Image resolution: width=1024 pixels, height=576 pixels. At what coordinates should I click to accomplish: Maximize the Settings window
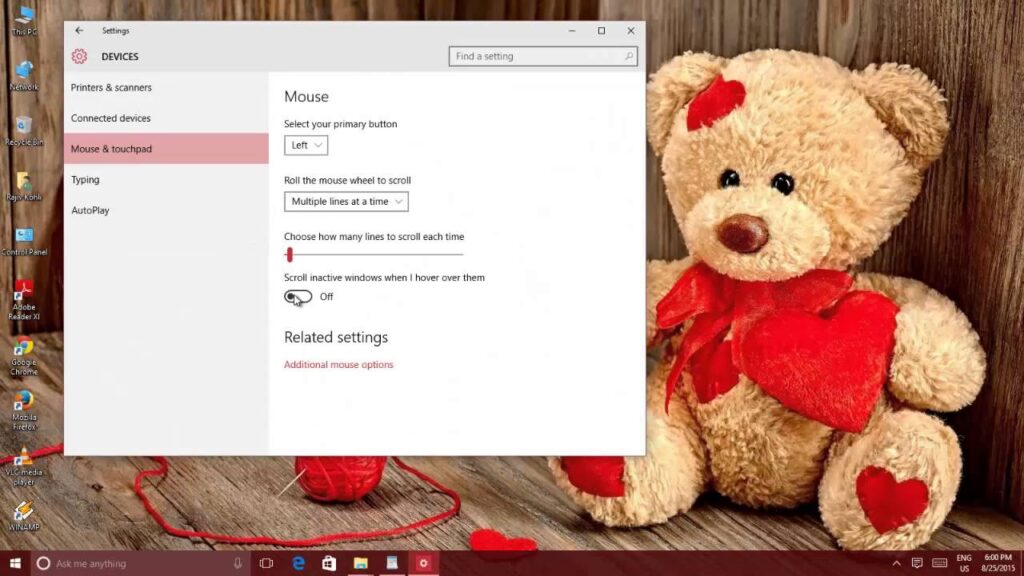click(601, 31)
